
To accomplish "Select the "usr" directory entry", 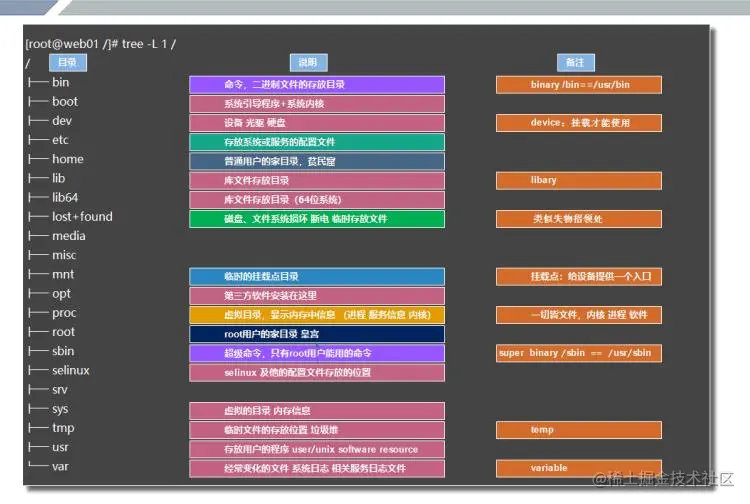I will tap(60, 447).
